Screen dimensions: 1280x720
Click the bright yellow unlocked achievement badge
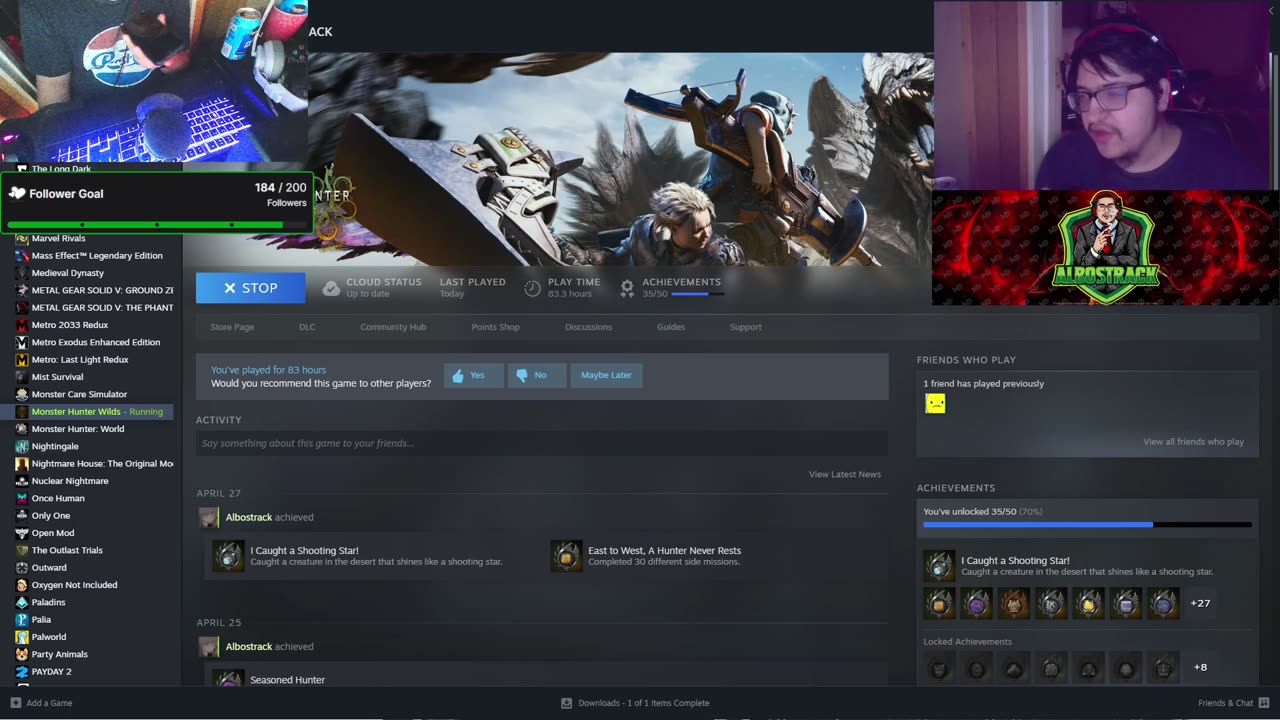1088,603
